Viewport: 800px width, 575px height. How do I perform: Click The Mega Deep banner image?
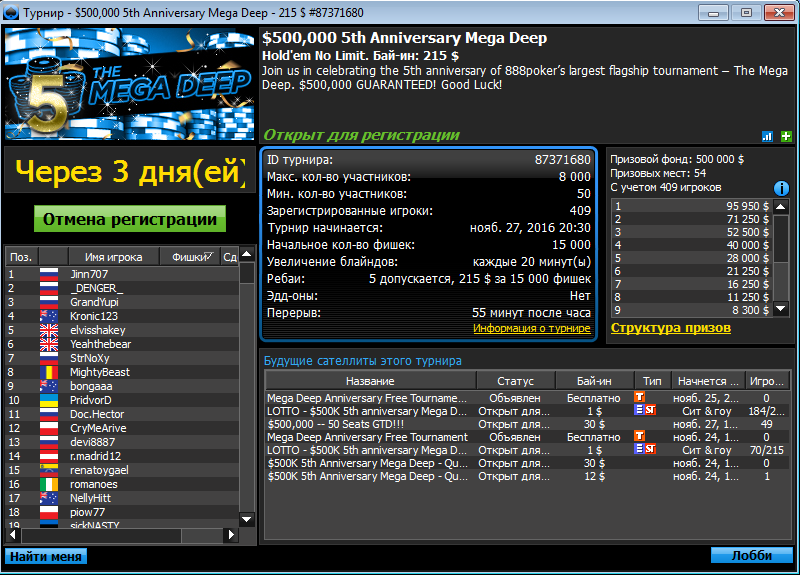pos(130,84)
